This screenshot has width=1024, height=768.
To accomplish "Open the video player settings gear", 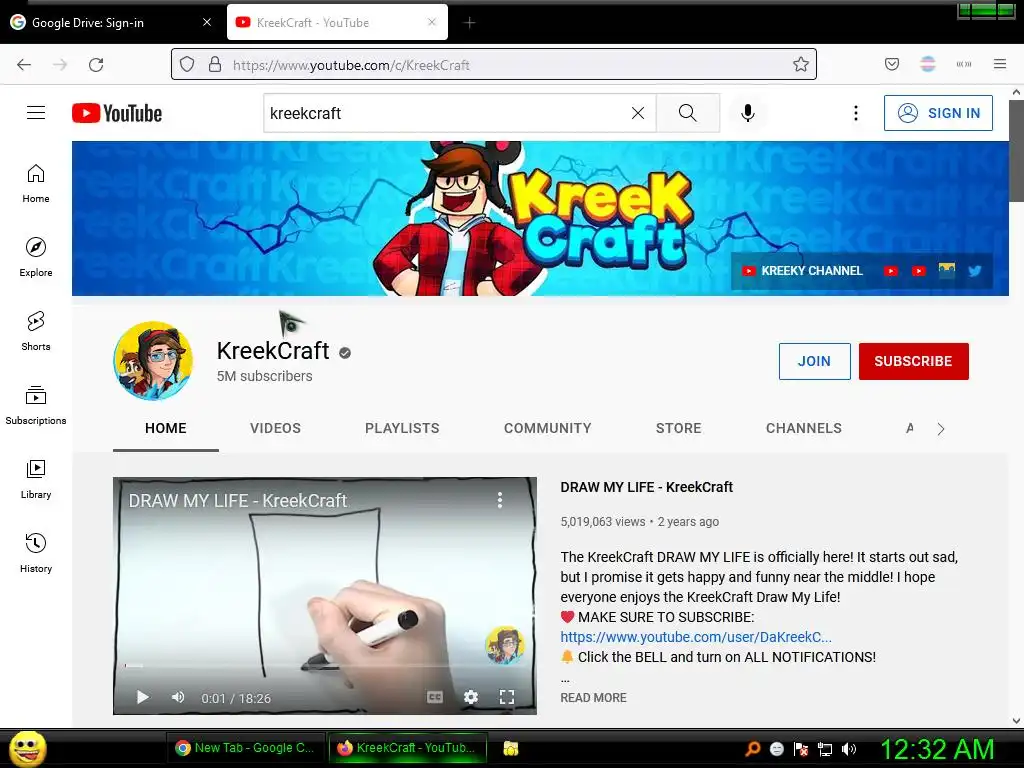I will click(471, 697).
